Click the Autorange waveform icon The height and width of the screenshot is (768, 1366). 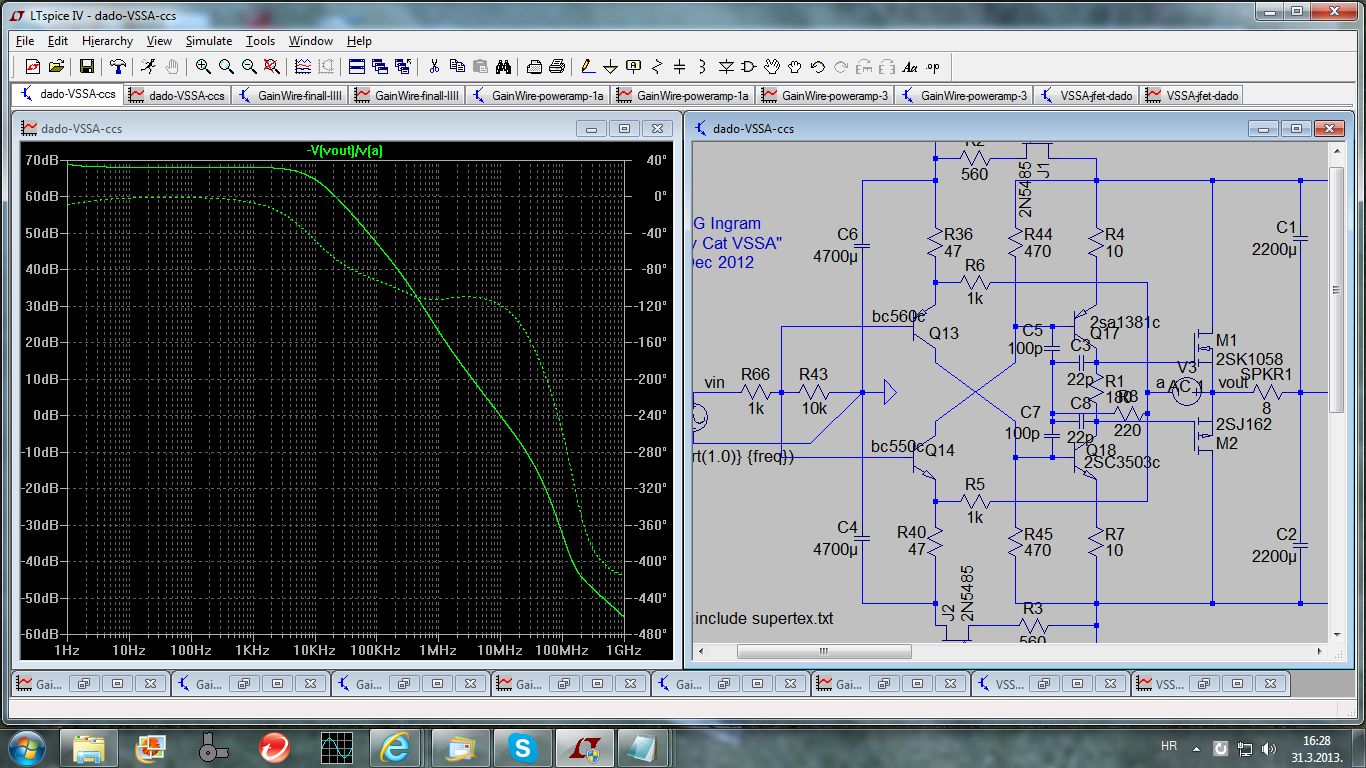point(303,67)
